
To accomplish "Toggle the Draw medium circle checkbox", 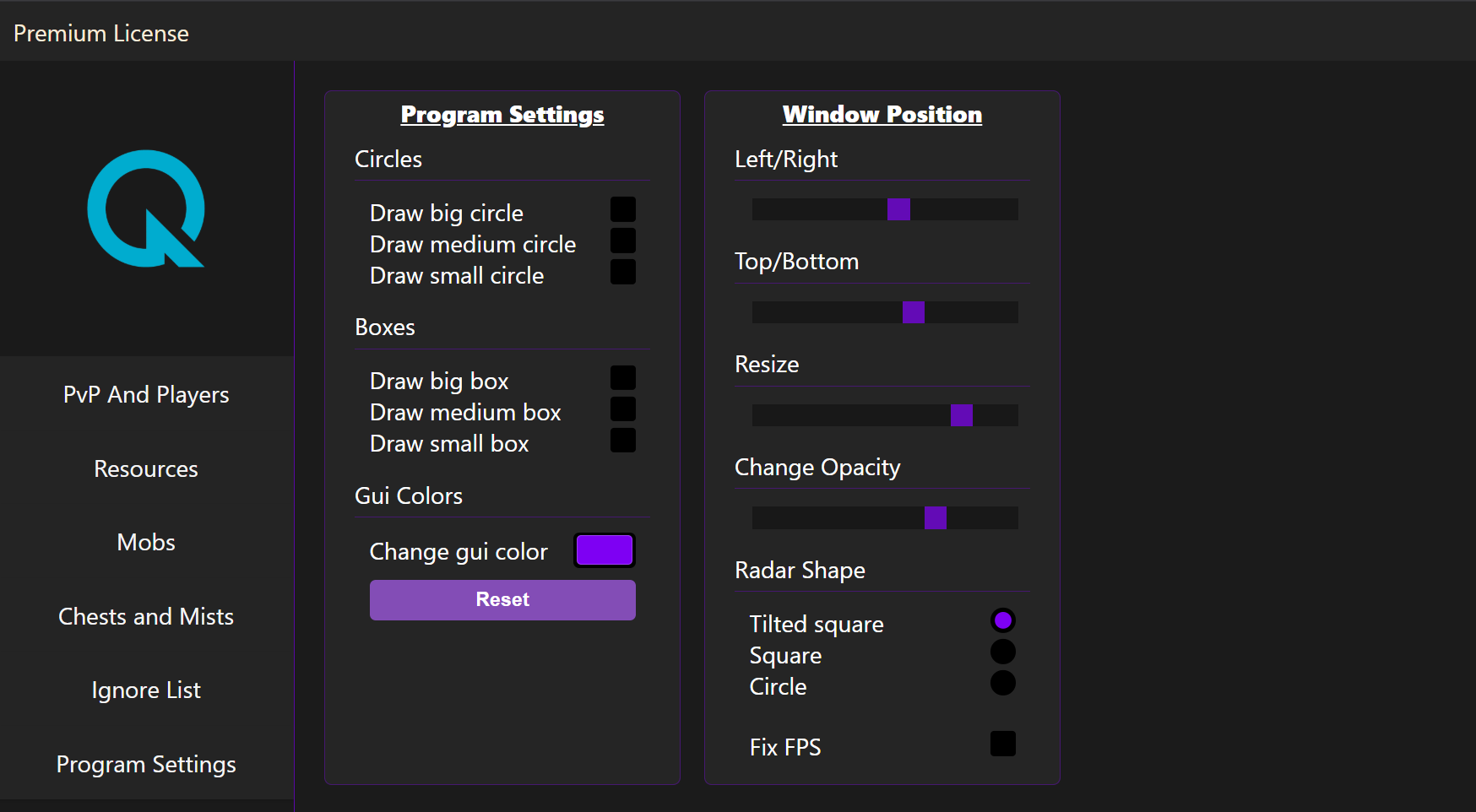I will [623, 241].
